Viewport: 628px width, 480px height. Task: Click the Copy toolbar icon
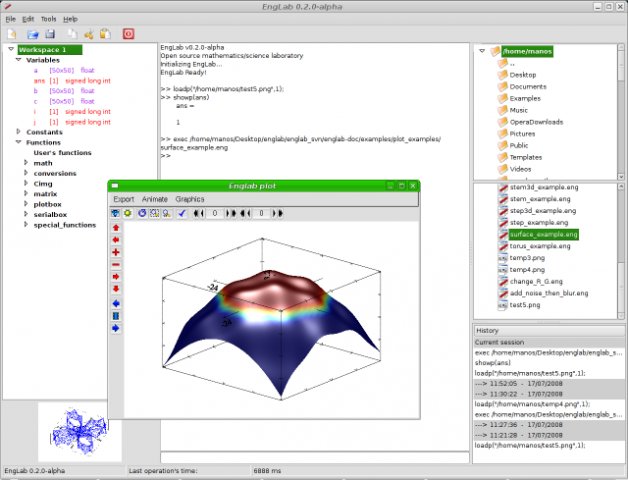pos(72,34)
